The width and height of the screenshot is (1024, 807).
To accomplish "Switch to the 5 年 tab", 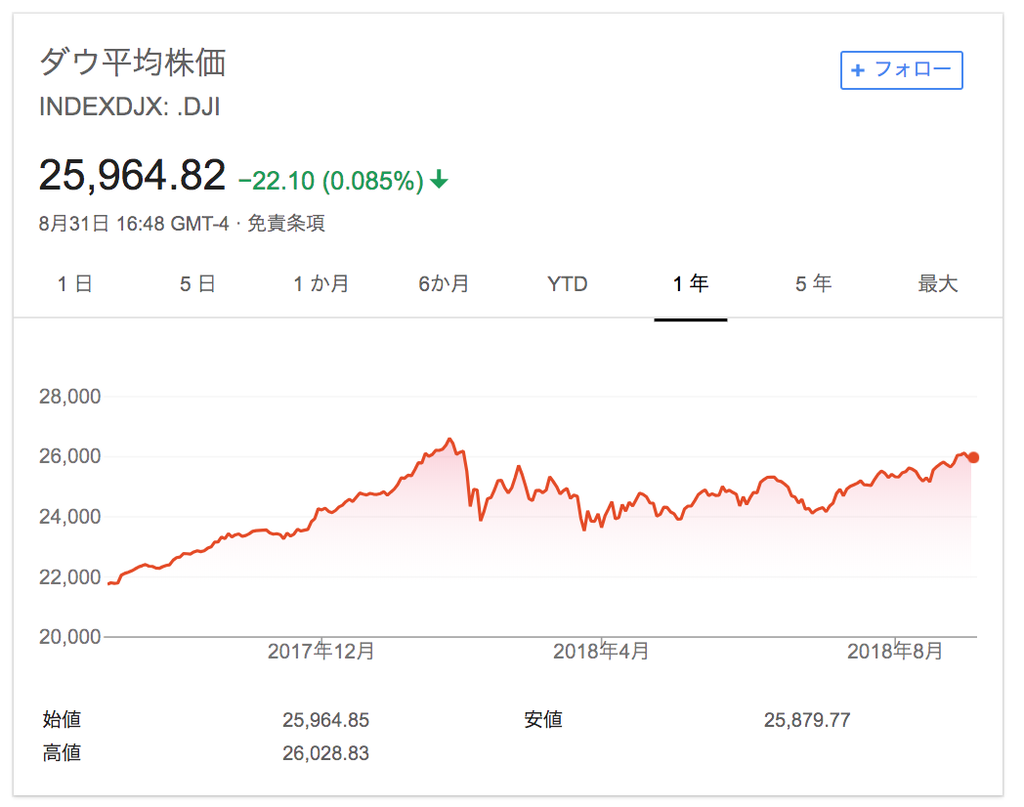I will pyautogui.click(x=813, y=284).
